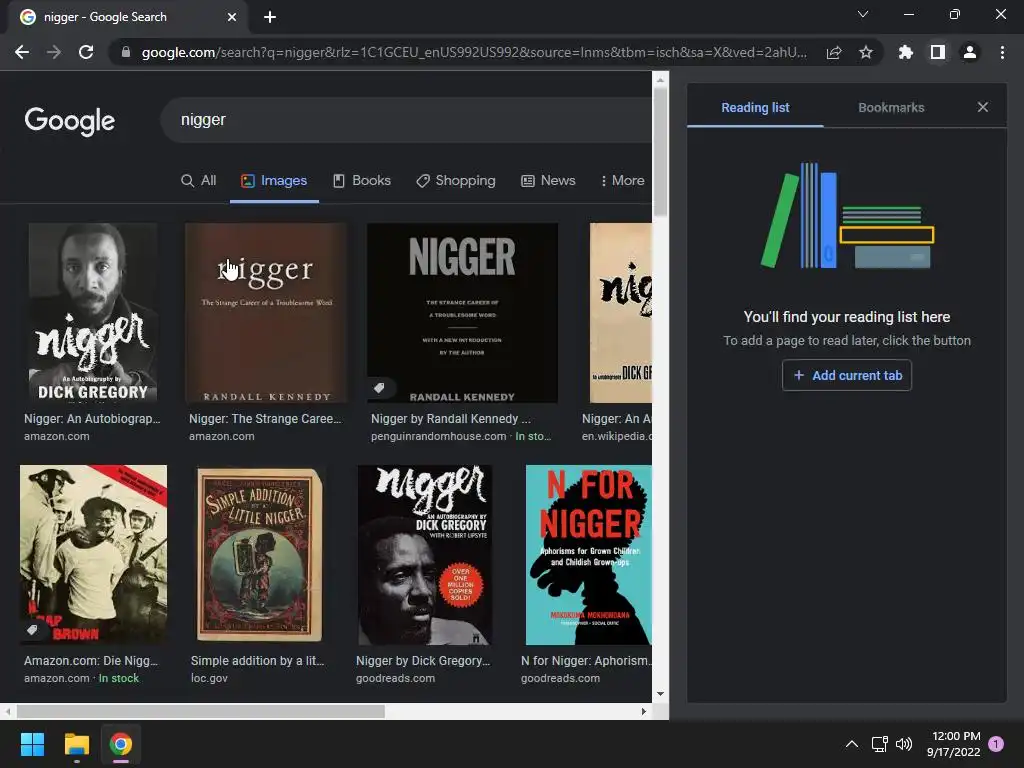Click the address bar URL
This screenshot has width=1024, height=768.
[x=474, y=52]
